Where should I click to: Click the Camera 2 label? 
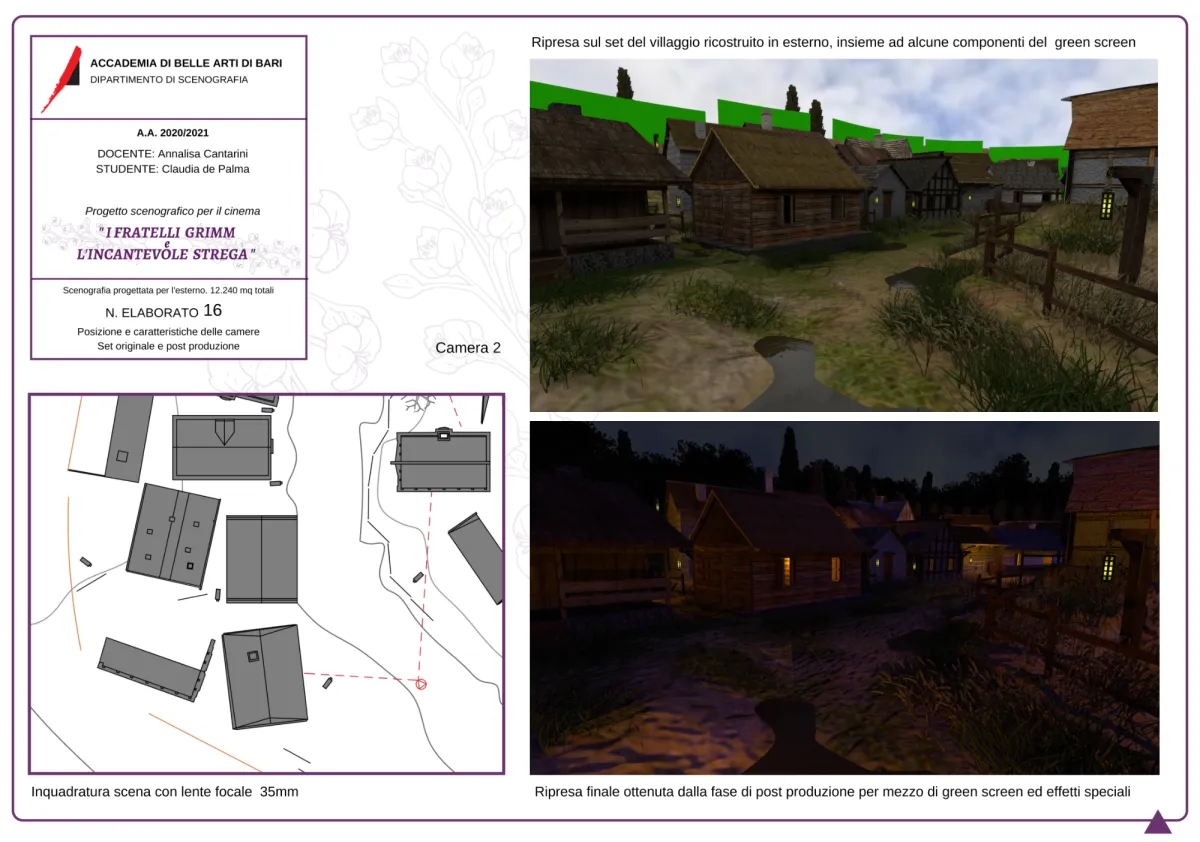pos(468,348)
